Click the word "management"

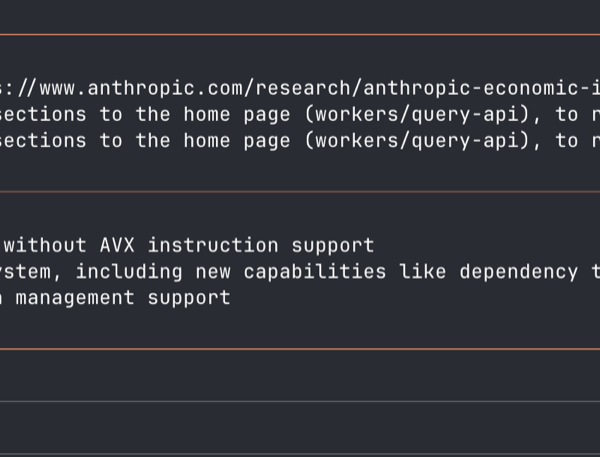[74, 297]
